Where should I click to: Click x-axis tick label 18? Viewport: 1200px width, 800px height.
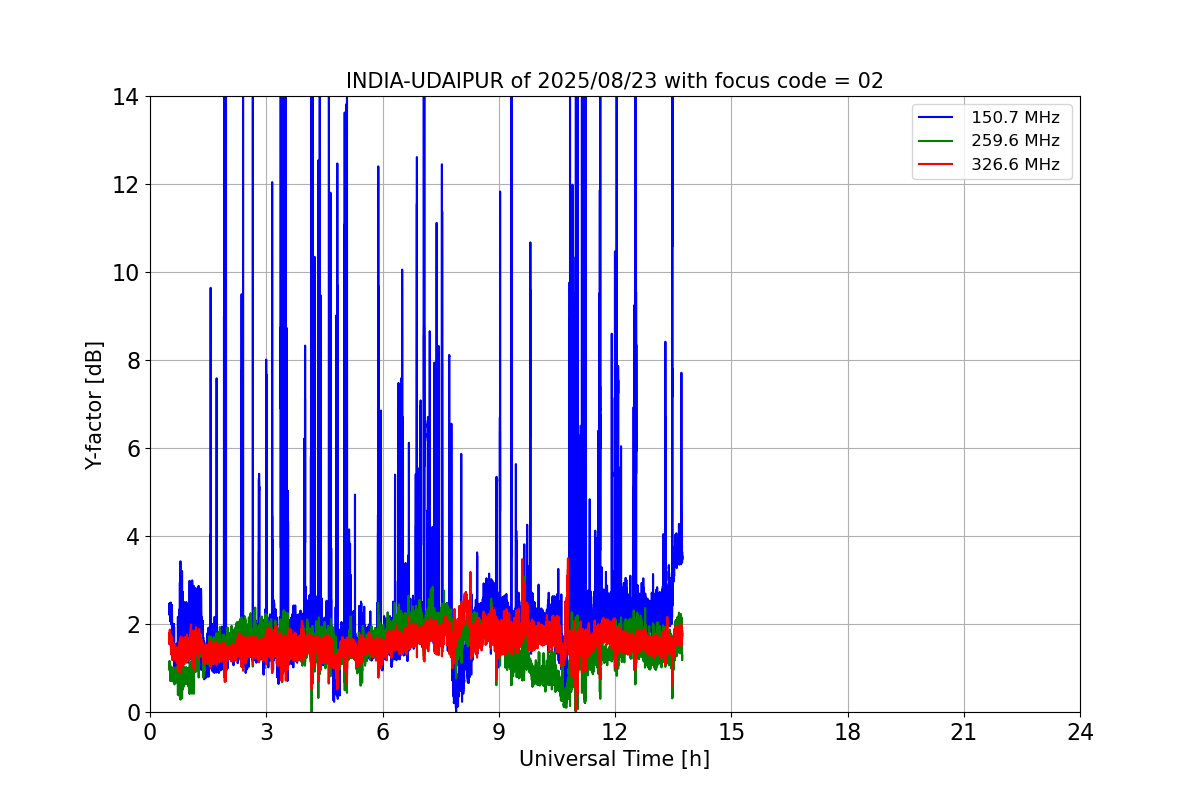pyautogui.click(x=848, y=732)
